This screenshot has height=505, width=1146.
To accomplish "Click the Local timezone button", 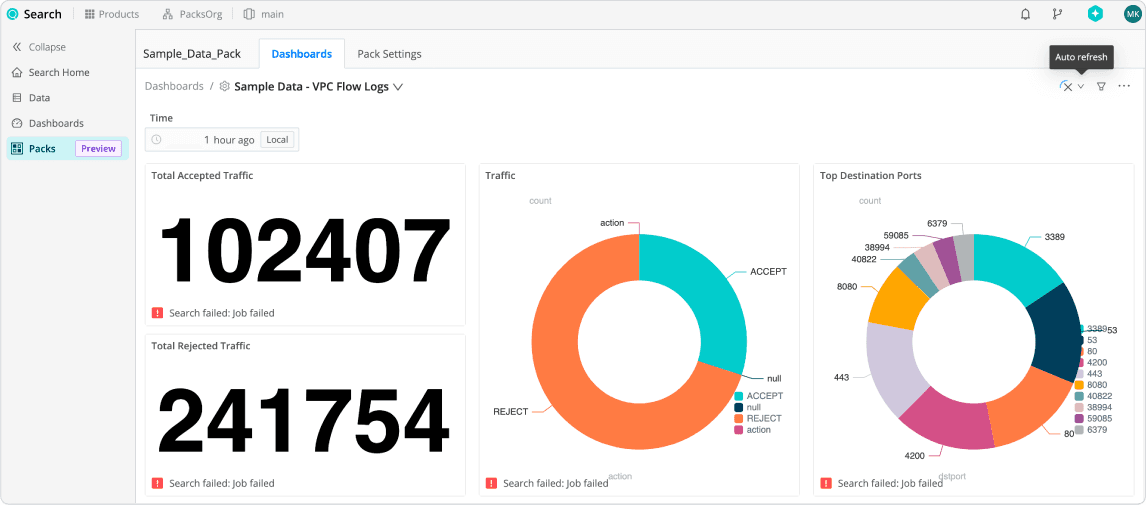I will [x=277, y=140].
